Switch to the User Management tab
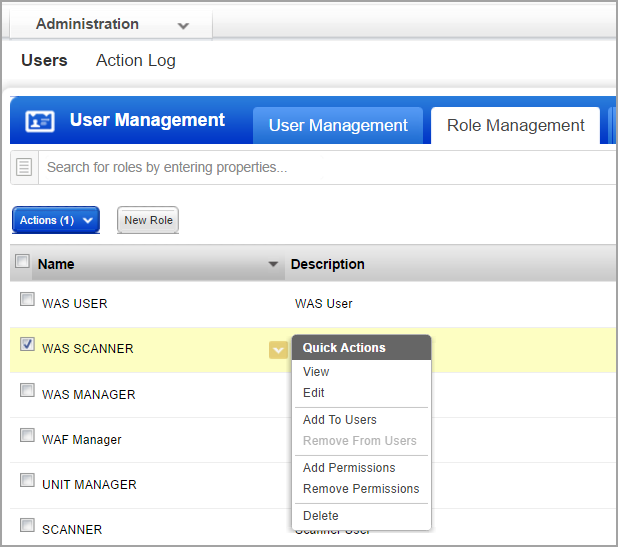 (x=338, y=126)
